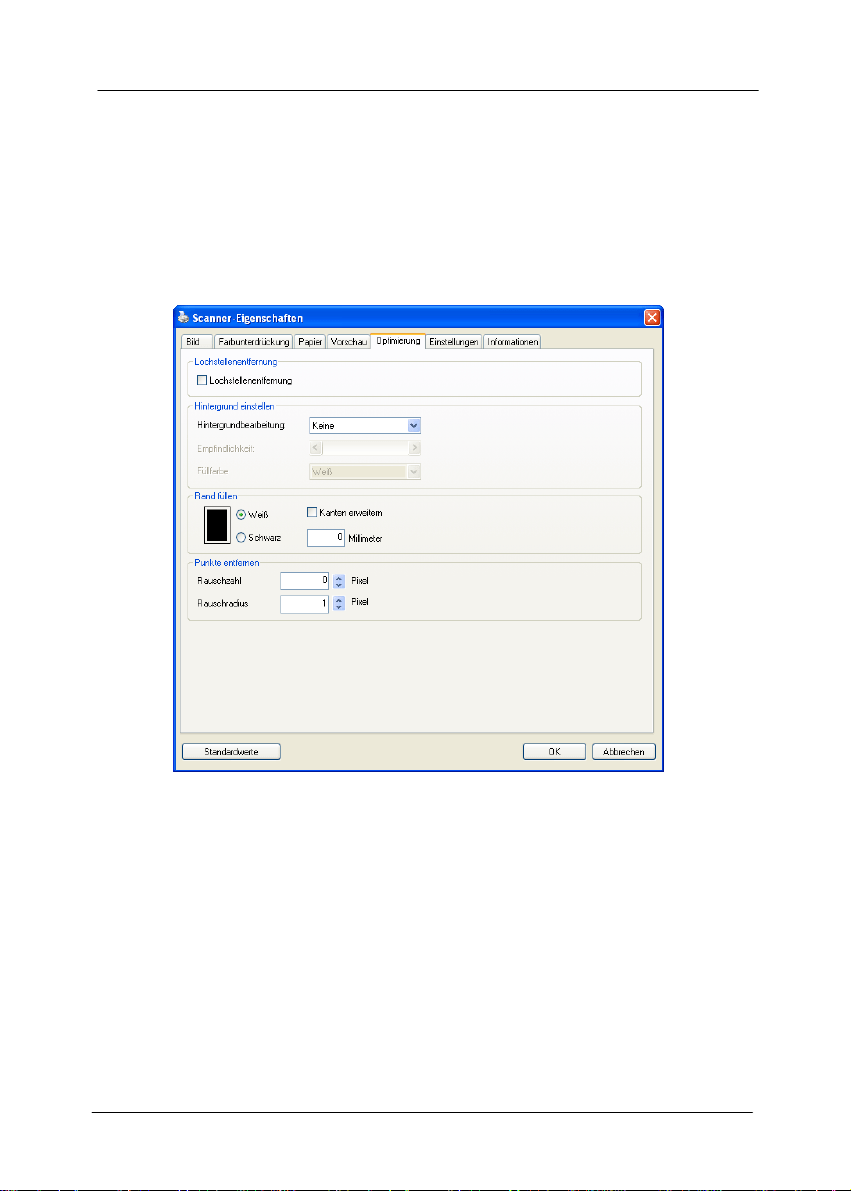
Task: Increase Rauschzahl with the up arrow
Action: pos(339,577)
